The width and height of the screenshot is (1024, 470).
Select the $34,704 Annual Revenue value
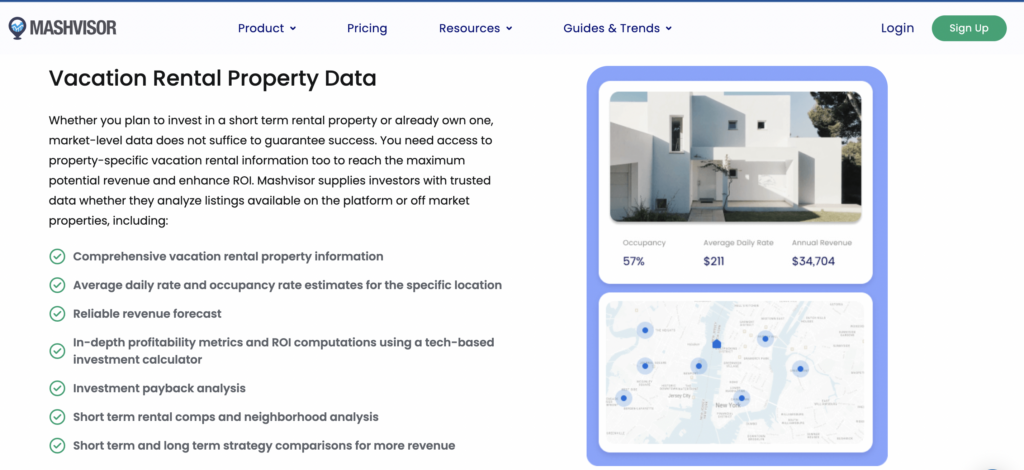tap(812, 262)
